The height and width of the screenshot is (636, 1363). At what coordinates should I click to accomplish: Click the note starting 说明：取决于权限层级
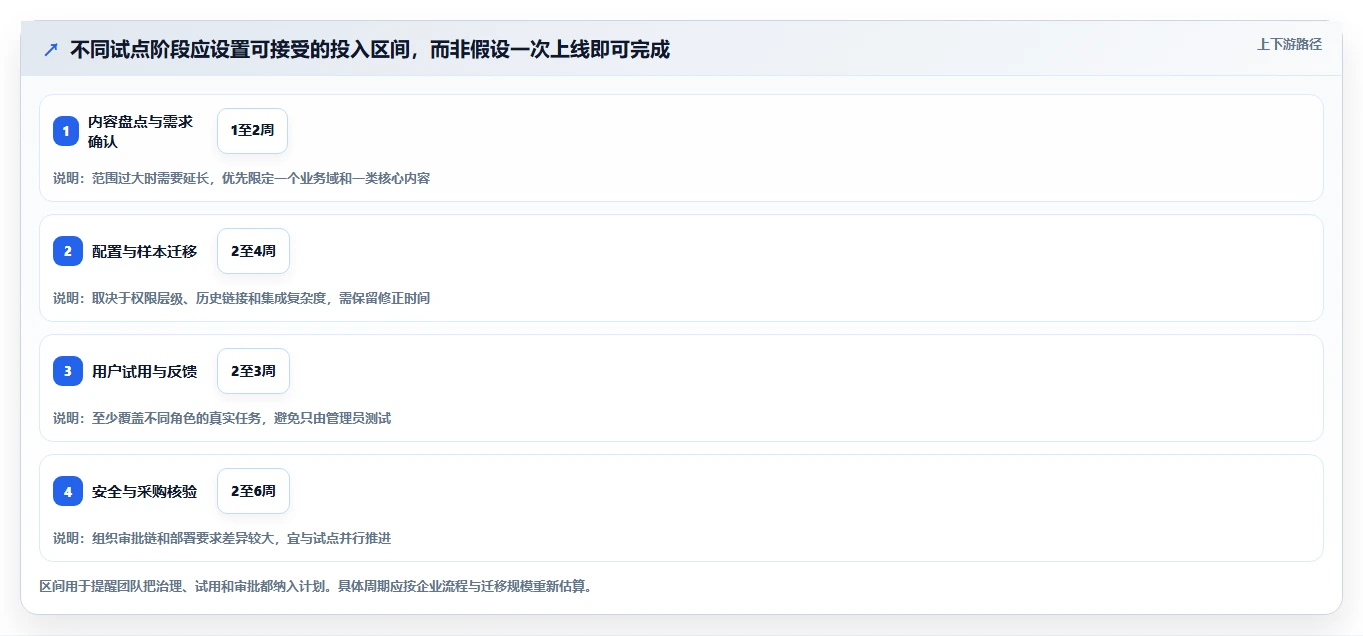point(242,298)
